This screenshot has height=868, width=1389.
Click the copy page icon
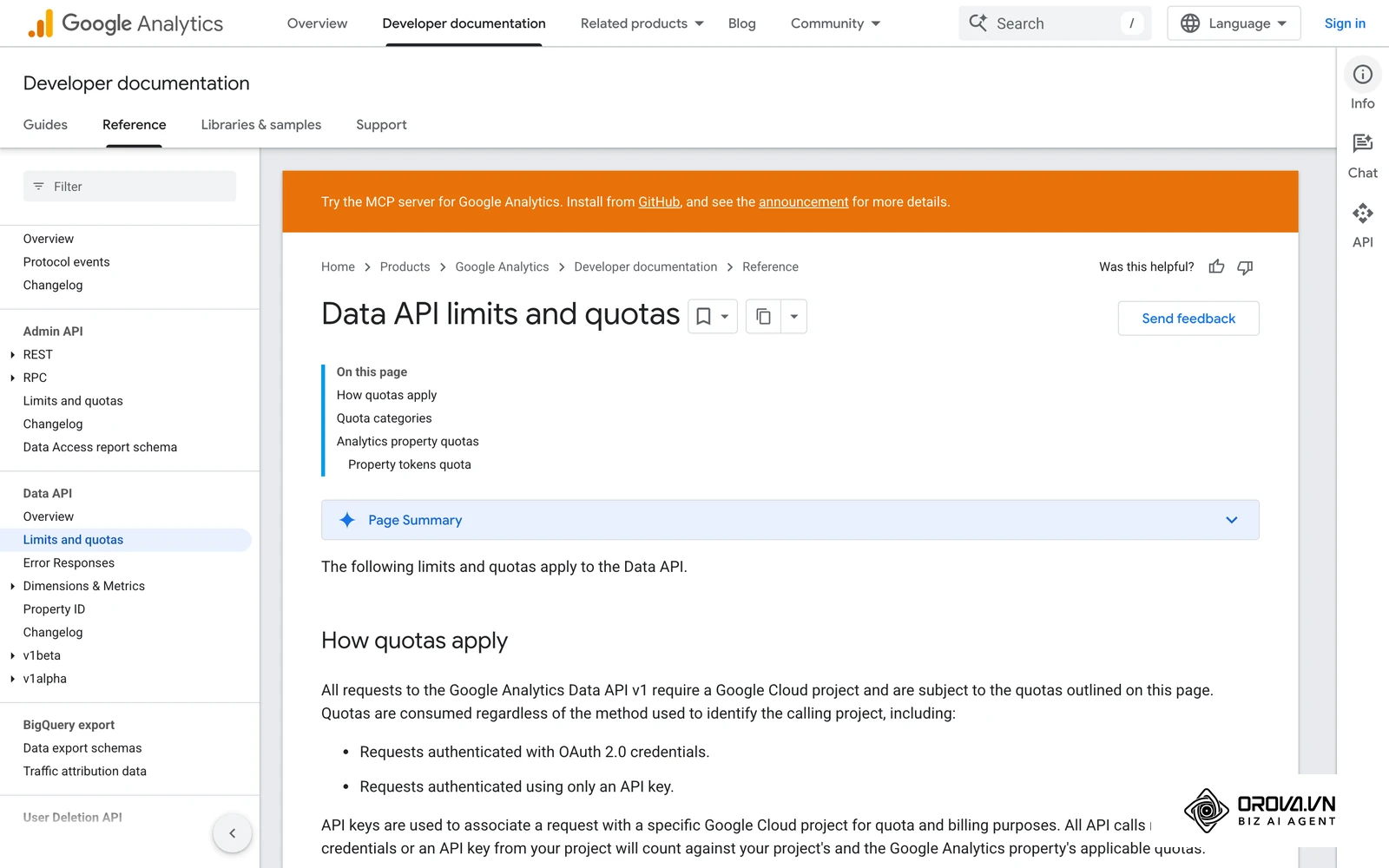click(x=763, y=317)
